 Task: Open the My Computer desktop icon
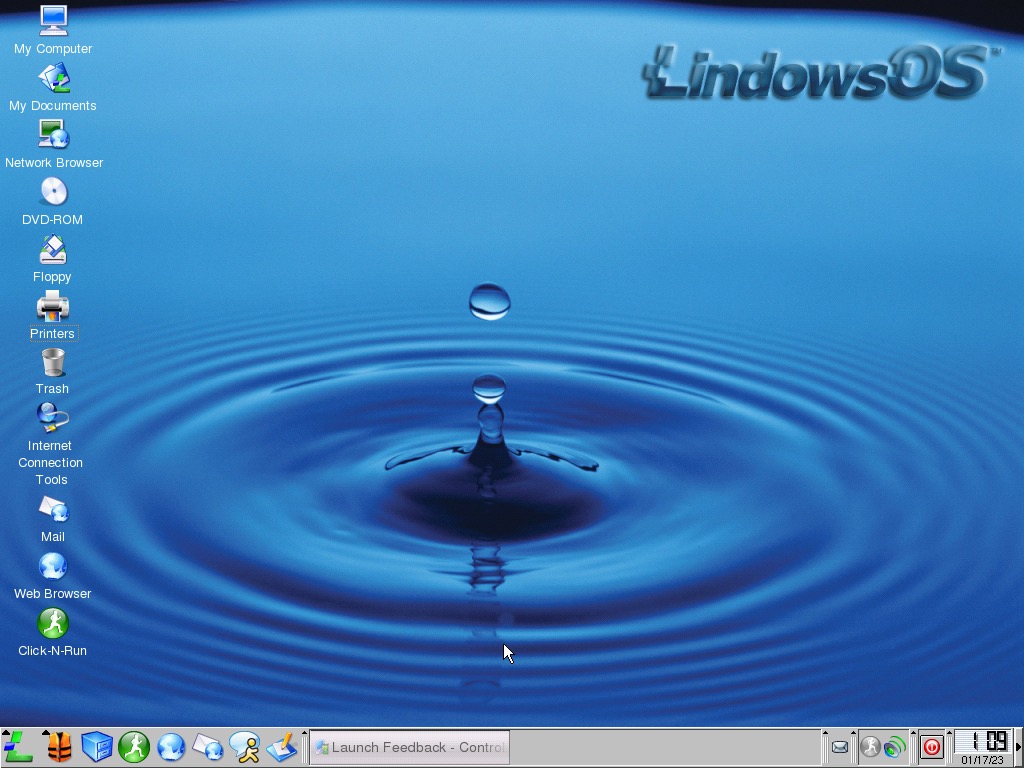click(x=53, y=21)
